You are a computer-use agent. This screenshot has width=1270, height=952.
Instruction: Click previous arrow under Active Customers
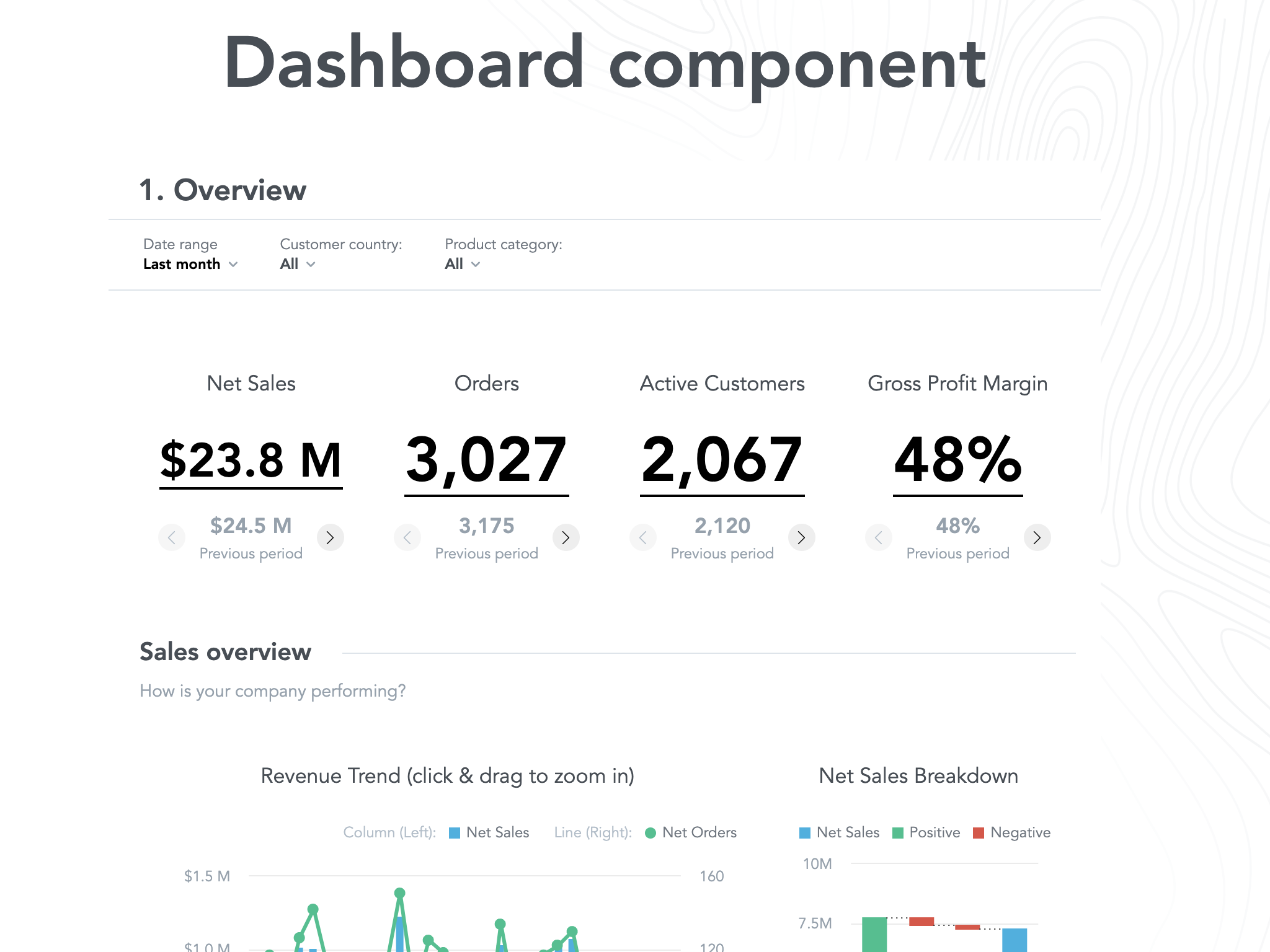coord(643,537)
